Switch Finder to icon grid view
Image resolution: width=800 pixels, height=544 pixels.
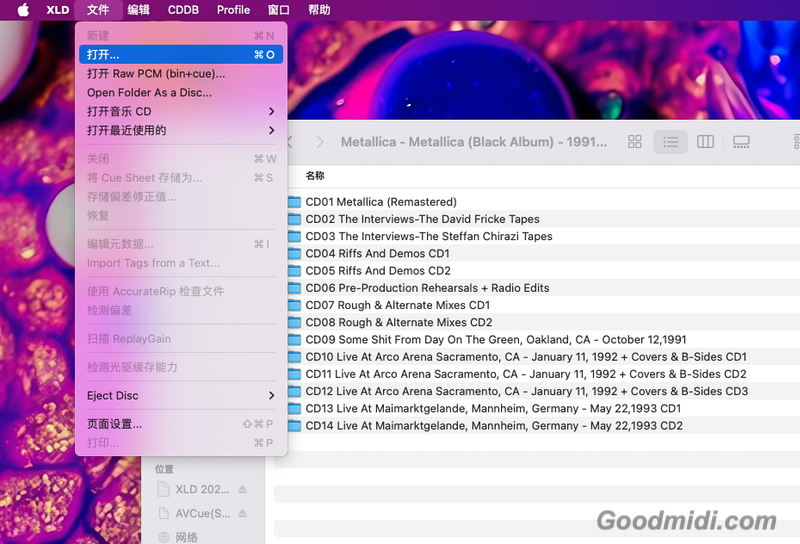[635, 141]
